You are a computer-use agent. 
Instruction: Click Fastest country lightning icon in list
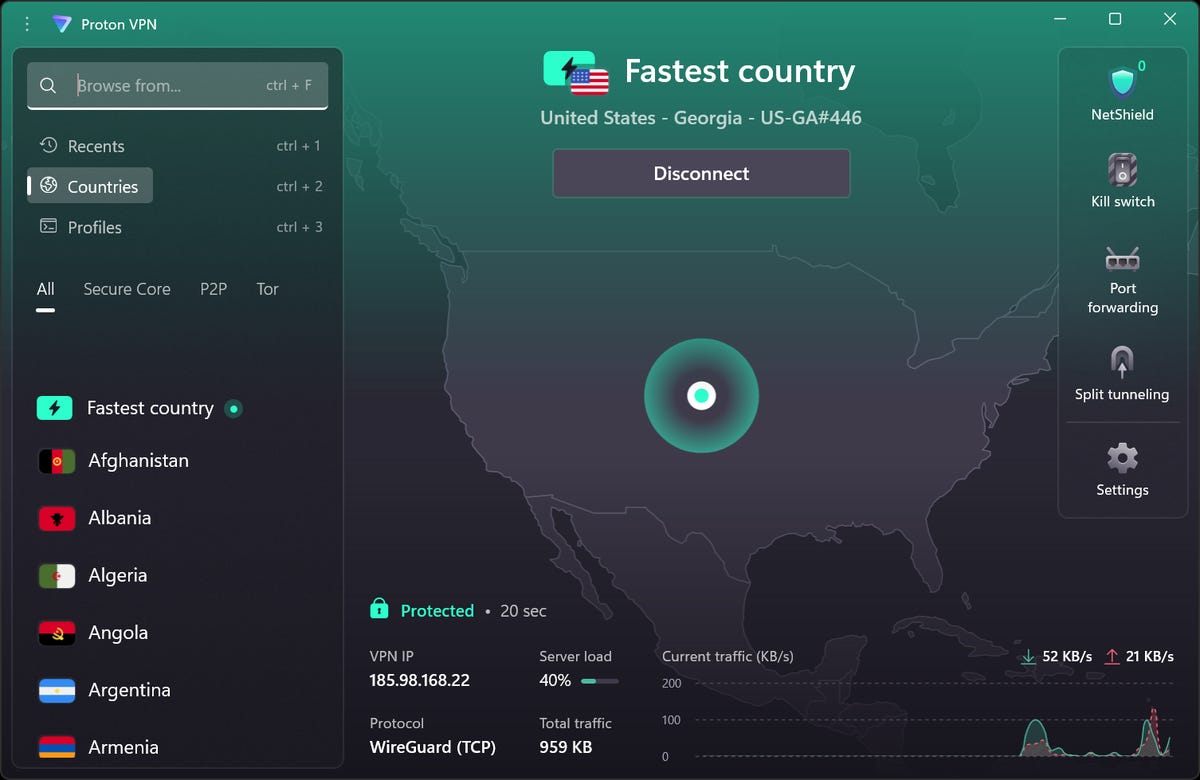coord(55,408)
